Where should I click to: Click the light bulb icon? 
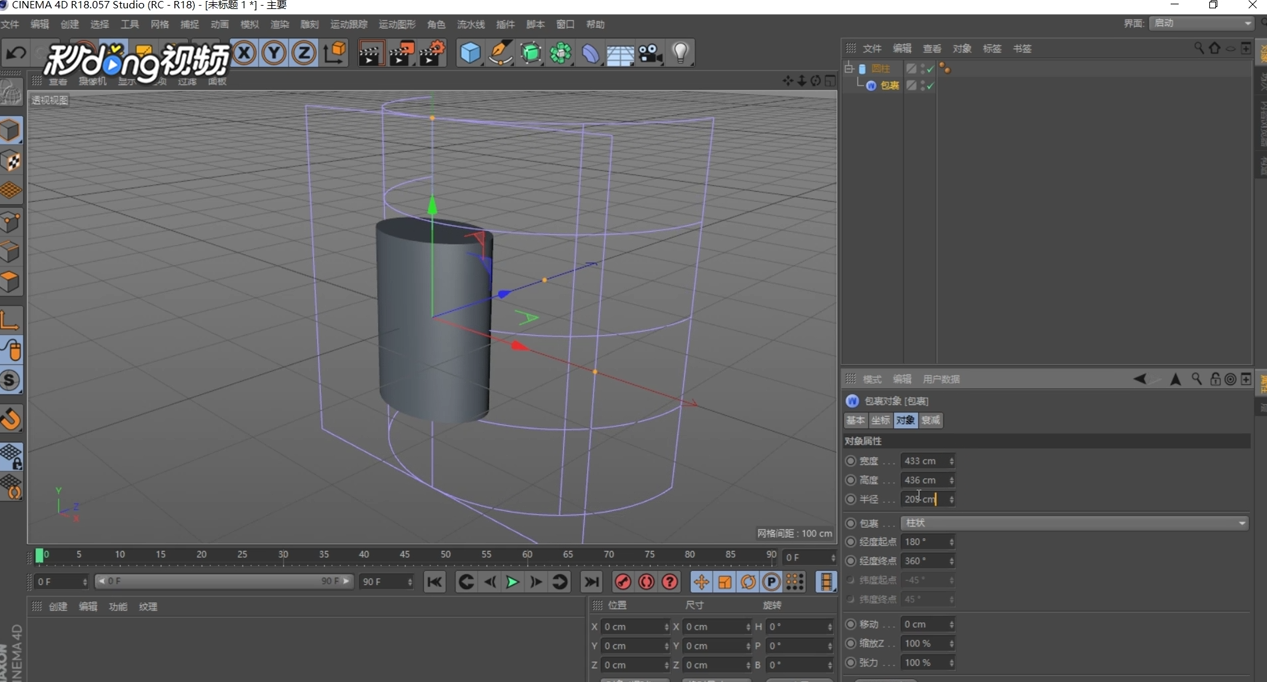(681, 53)
